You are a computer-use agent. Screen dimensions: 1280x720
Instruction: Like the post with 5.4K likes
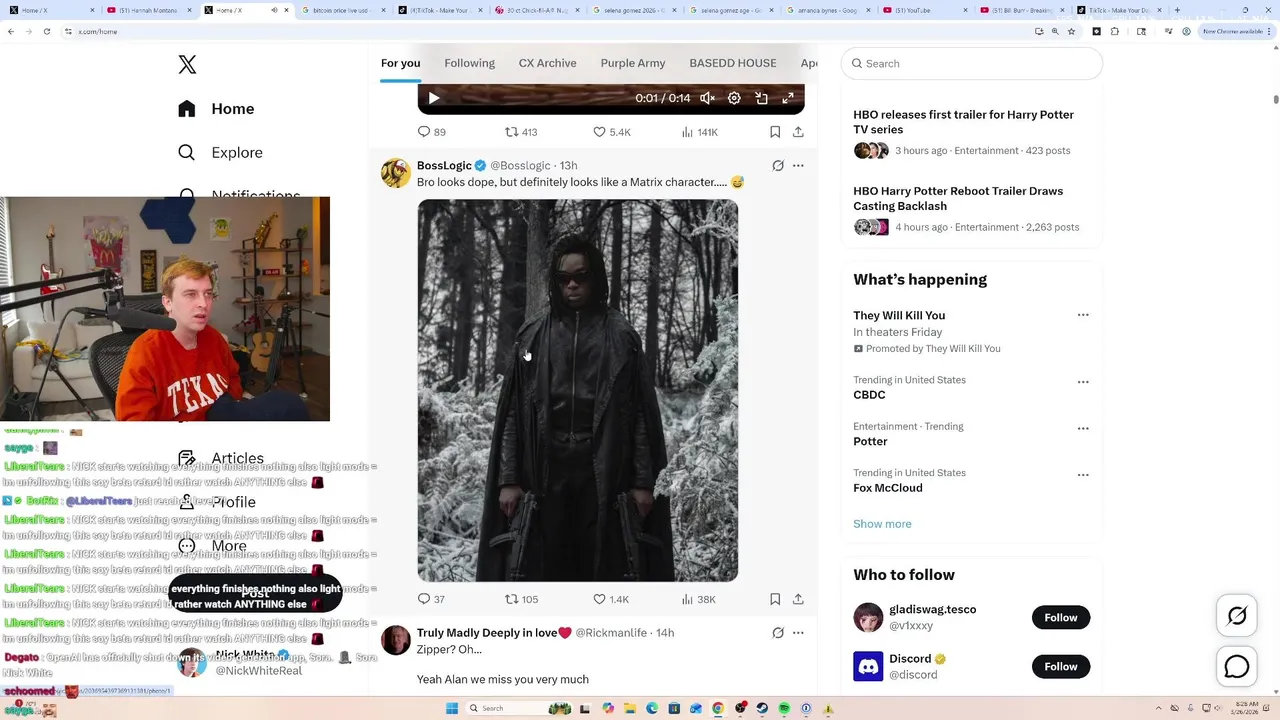[612, 132]
